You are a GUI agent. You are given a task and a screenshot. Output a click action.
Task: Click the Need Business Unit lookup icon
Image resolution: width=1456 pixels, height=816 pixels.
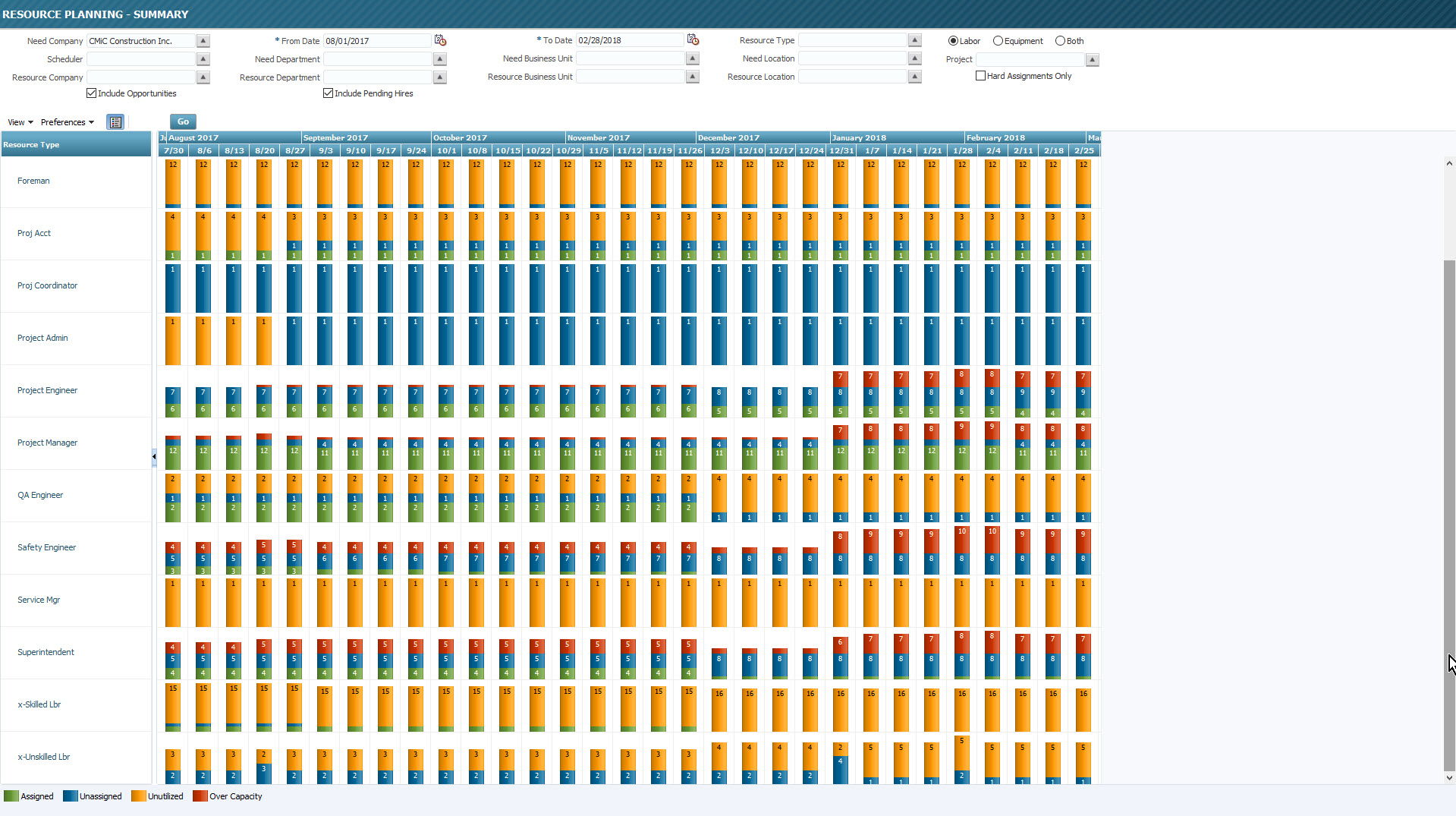point(693,58)
